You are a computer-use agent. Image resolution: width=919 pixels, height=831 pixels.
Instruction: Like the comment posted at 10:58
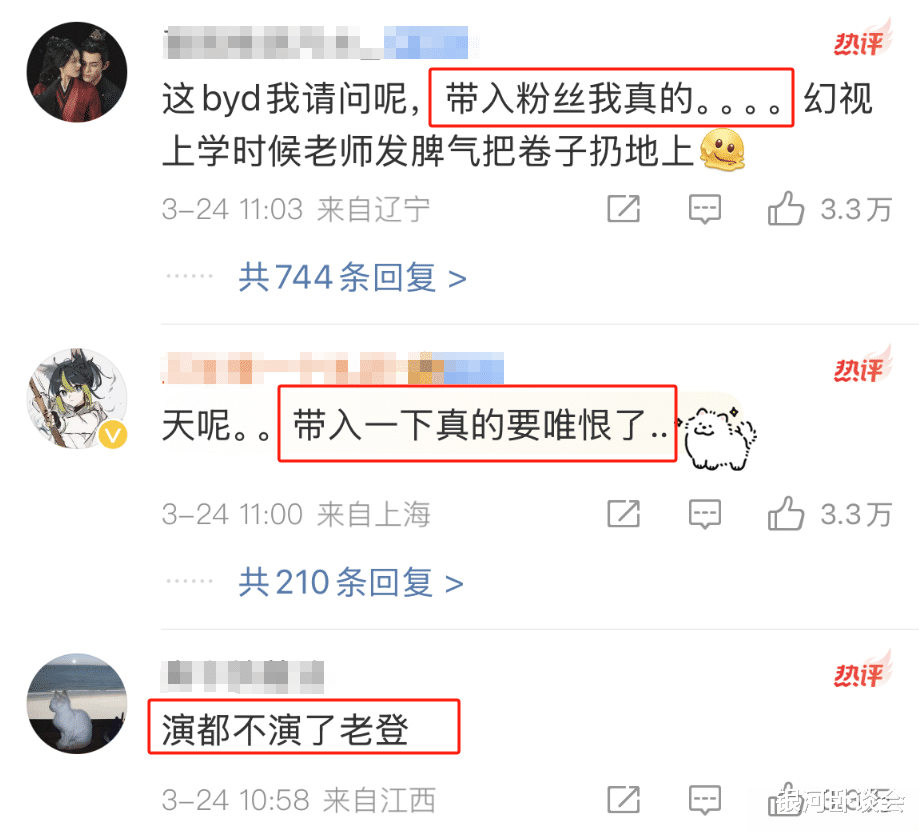pos(786,799)
